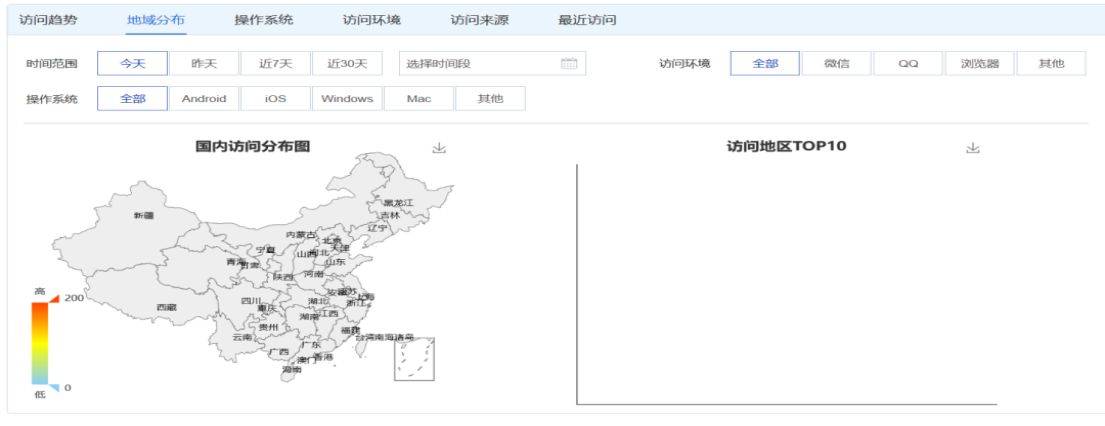Open calendar icon in 选择时间段 field

(569, 63)
